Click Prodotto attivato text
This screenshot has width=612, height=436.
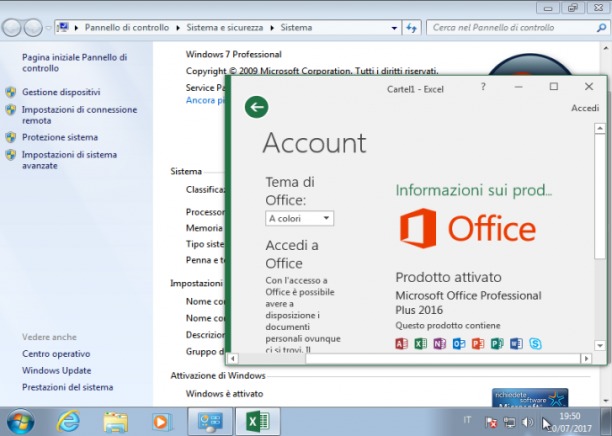tap(448, 277)
